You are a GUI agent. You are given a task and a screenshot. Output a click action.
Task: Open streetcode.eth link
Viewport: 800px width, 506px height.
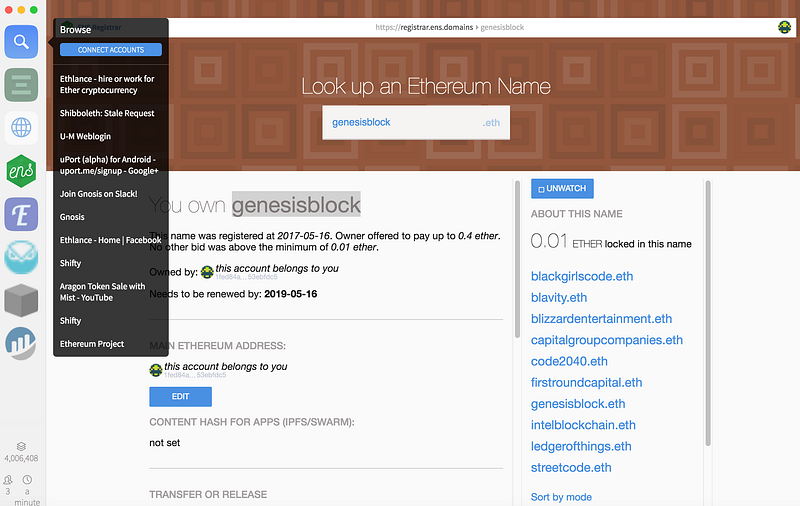[571, 468]
